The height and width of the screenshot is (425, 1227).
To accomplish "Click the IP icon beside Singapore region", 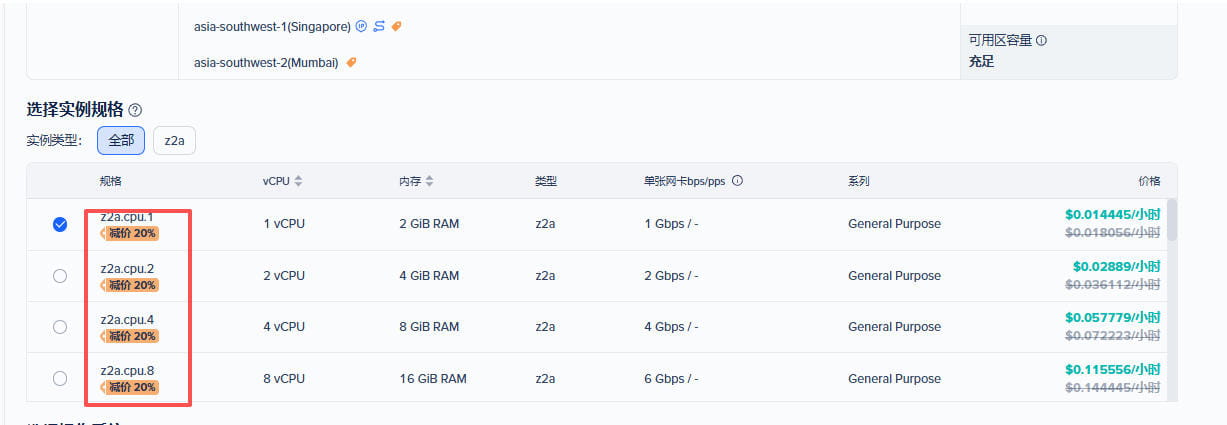I will pyautogui.click(x=361, y=26).
